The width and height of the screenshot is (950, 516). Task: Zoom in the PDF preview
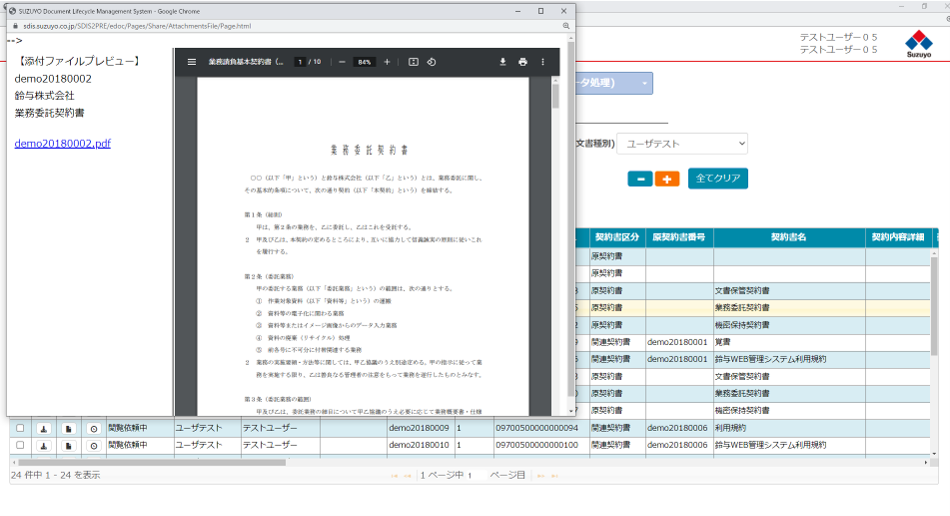tap(387, 62)
